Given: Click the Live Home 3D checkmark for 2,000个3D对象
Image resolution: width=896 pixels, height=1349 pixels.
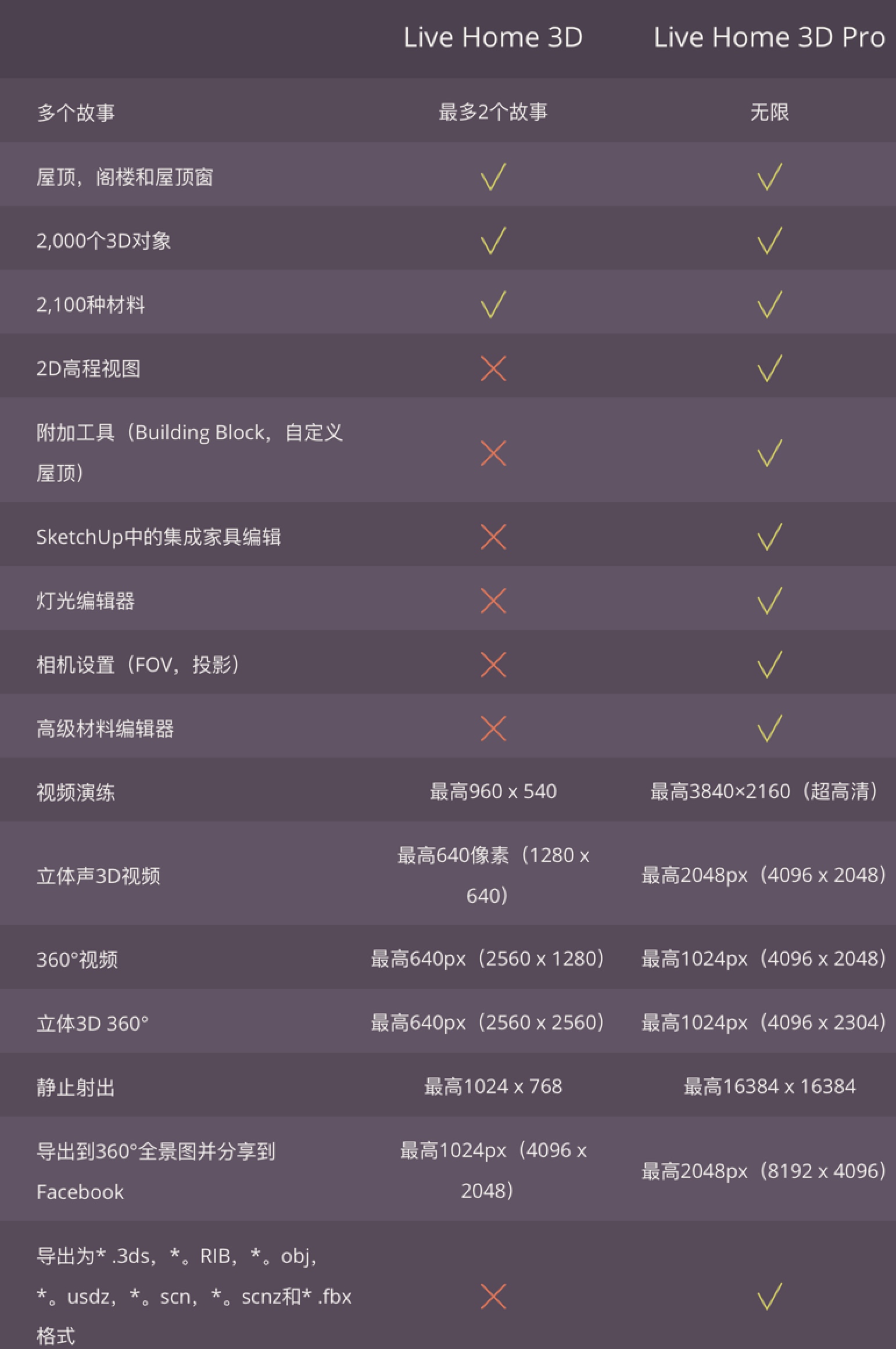Looking at the screenshot, I should [x=493, y=241].
